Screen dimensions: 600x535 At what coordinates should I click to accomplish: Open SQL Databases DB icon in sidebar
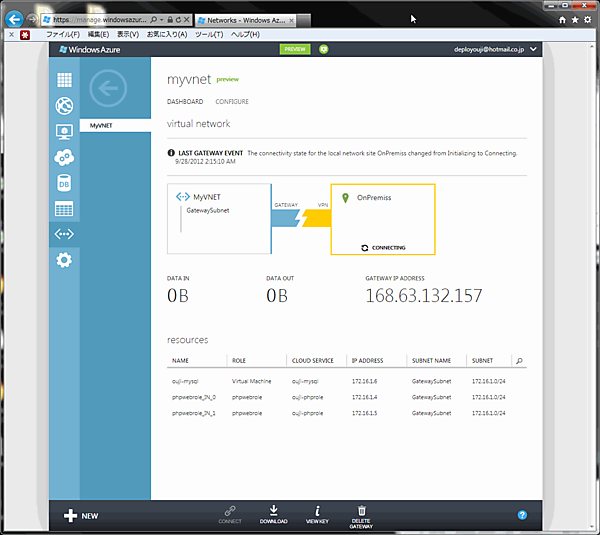(x=64, y=183)
